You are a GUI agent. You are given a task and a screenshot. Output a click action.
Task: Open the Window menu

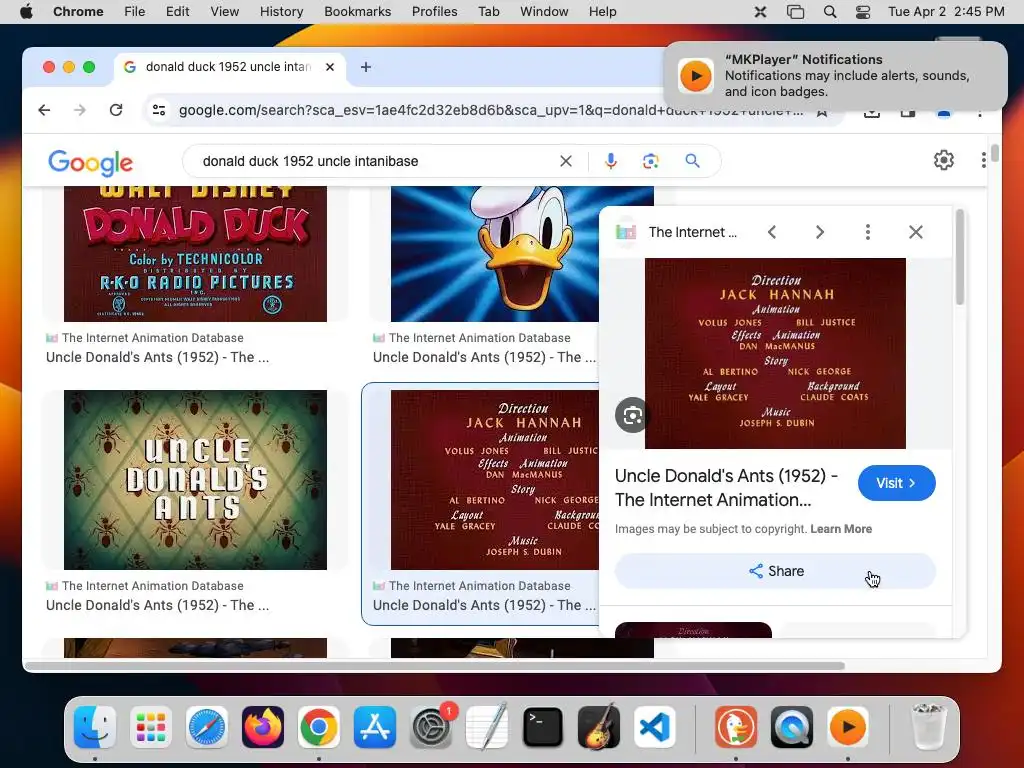tap(544, 11)
